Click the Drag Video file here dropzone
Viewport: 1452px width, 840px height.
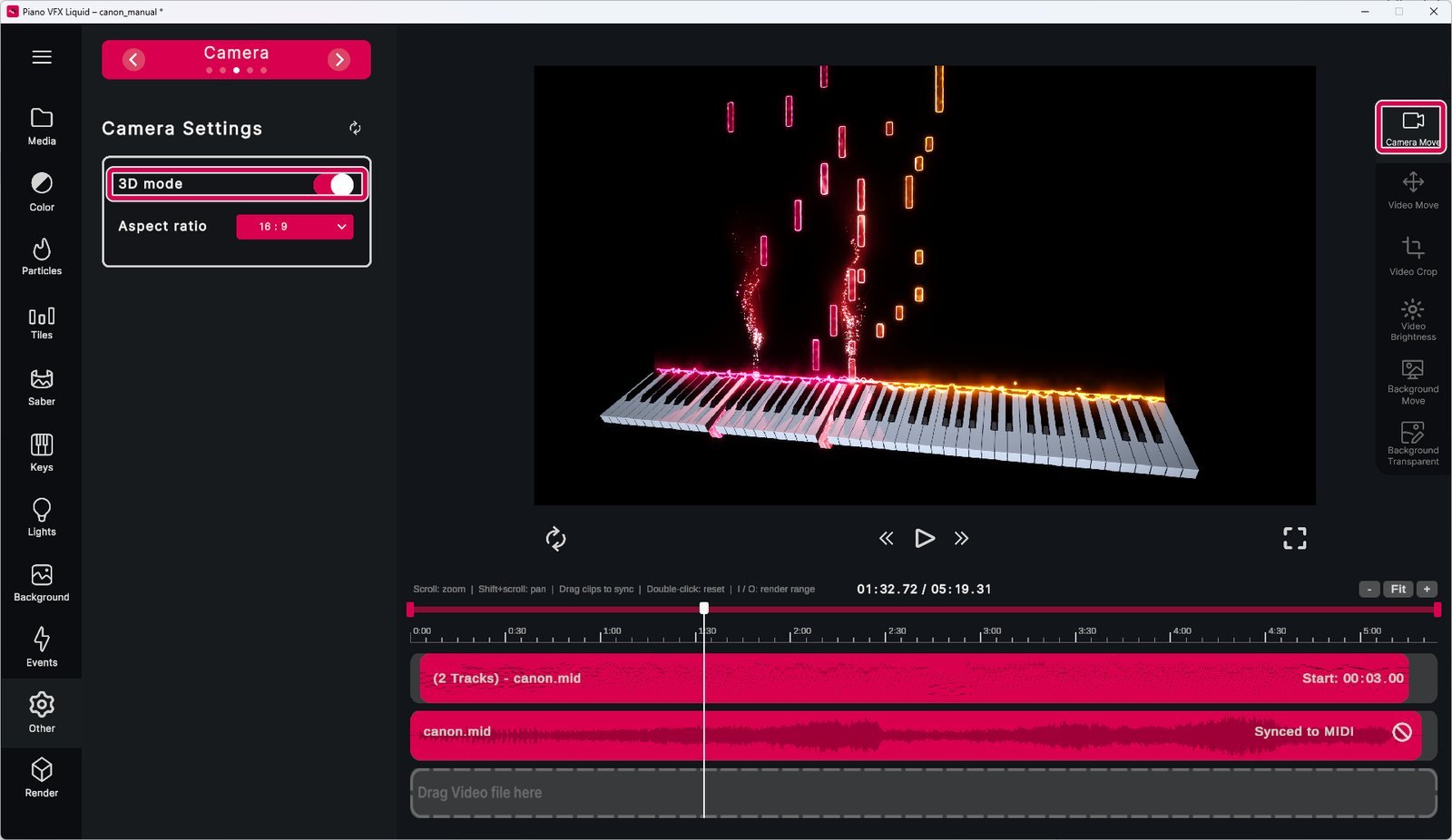click(x=924, y=793)
